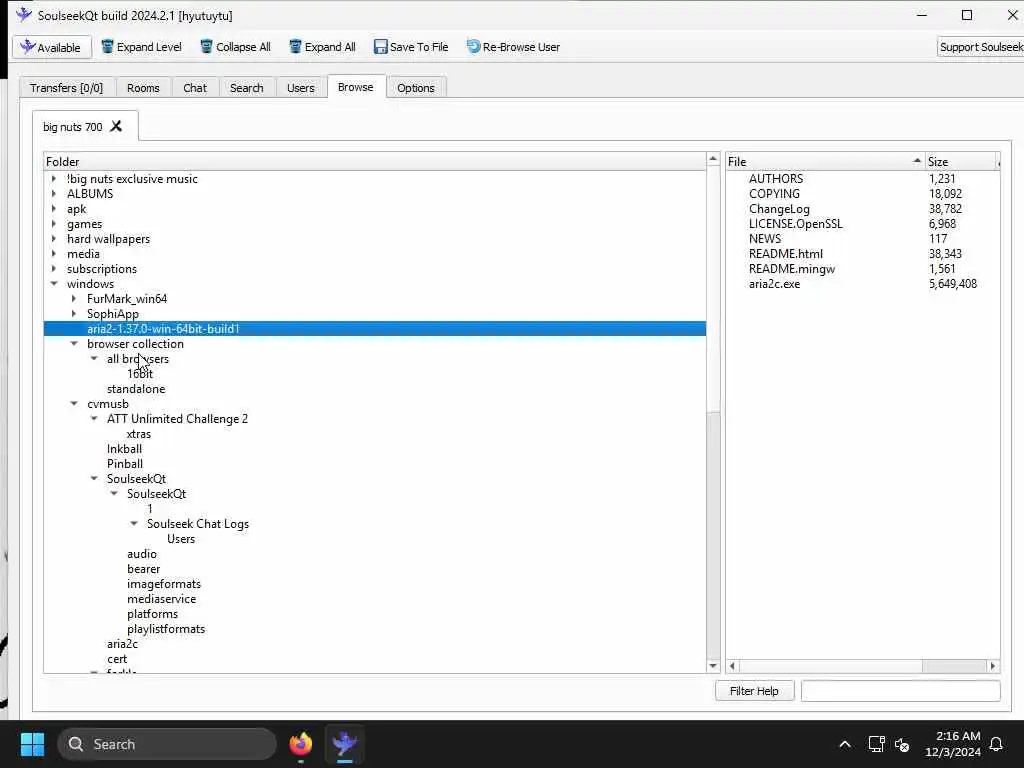Click the taskbar Search box
Image resolution: width=1024 pixels, height=768 pixels.
coord(167,744)
